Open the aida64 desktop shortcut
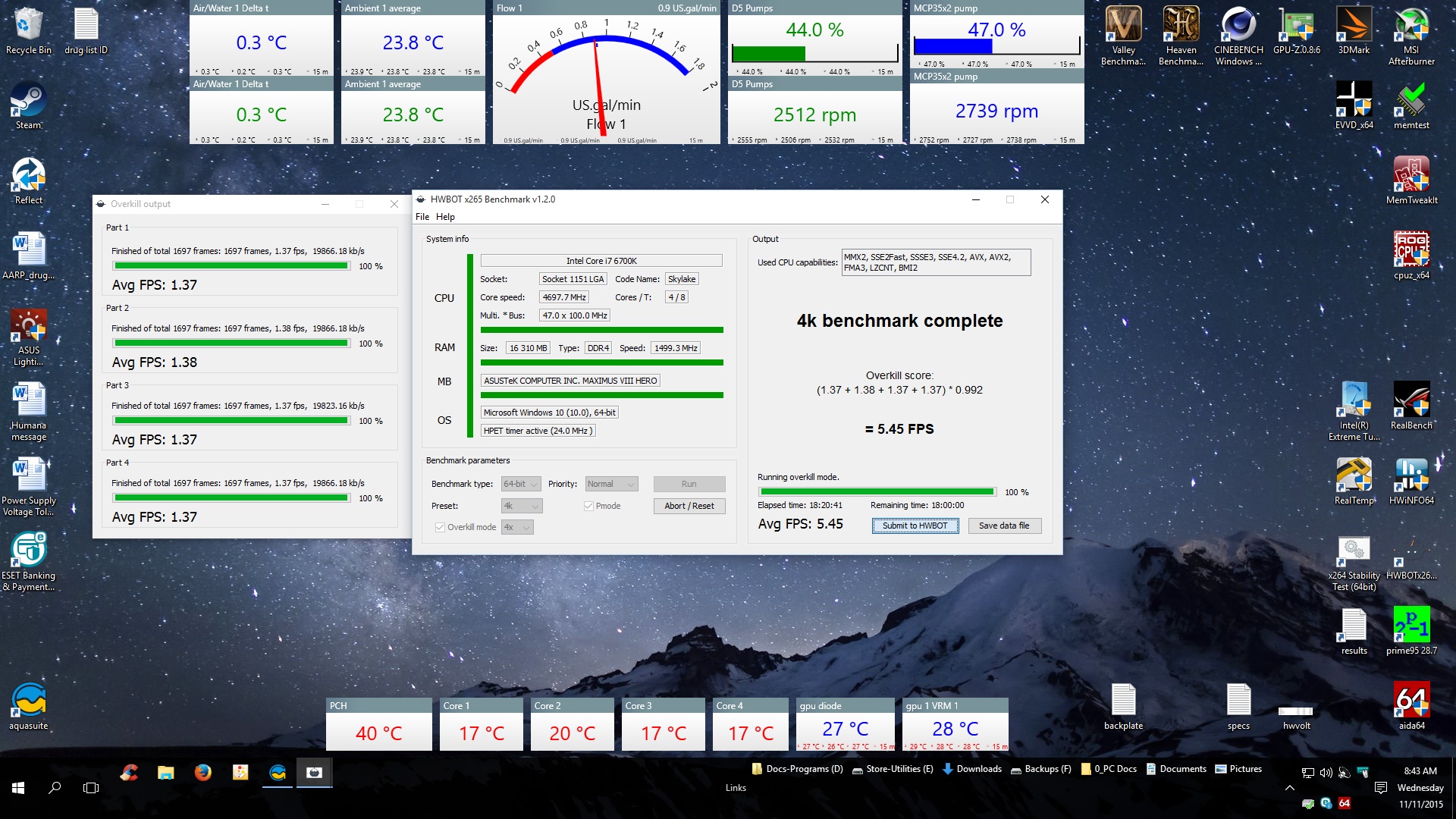This screenshot has height=819, width=1456. [x=1411, y=707]
